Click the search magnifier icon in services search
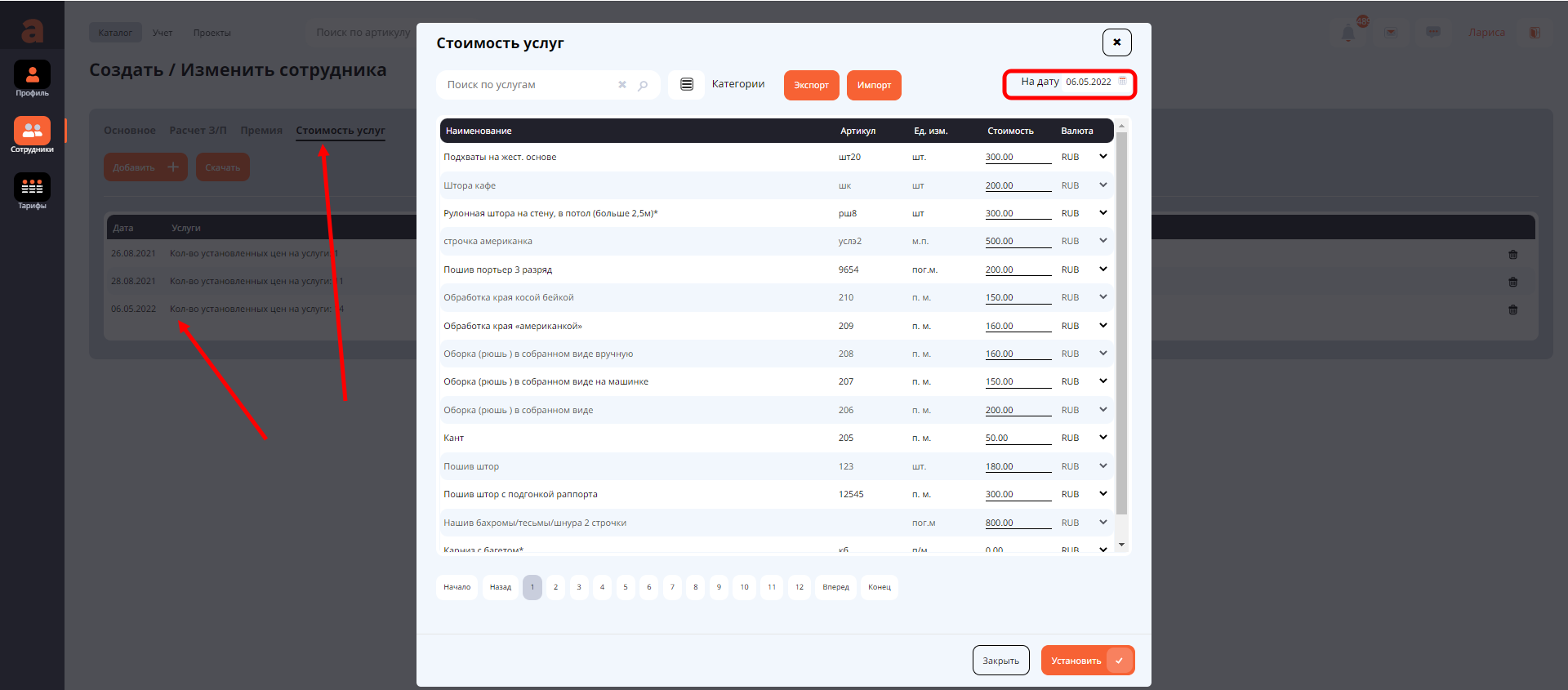This screenshot has width=1568, height=690. coord(643,85)
